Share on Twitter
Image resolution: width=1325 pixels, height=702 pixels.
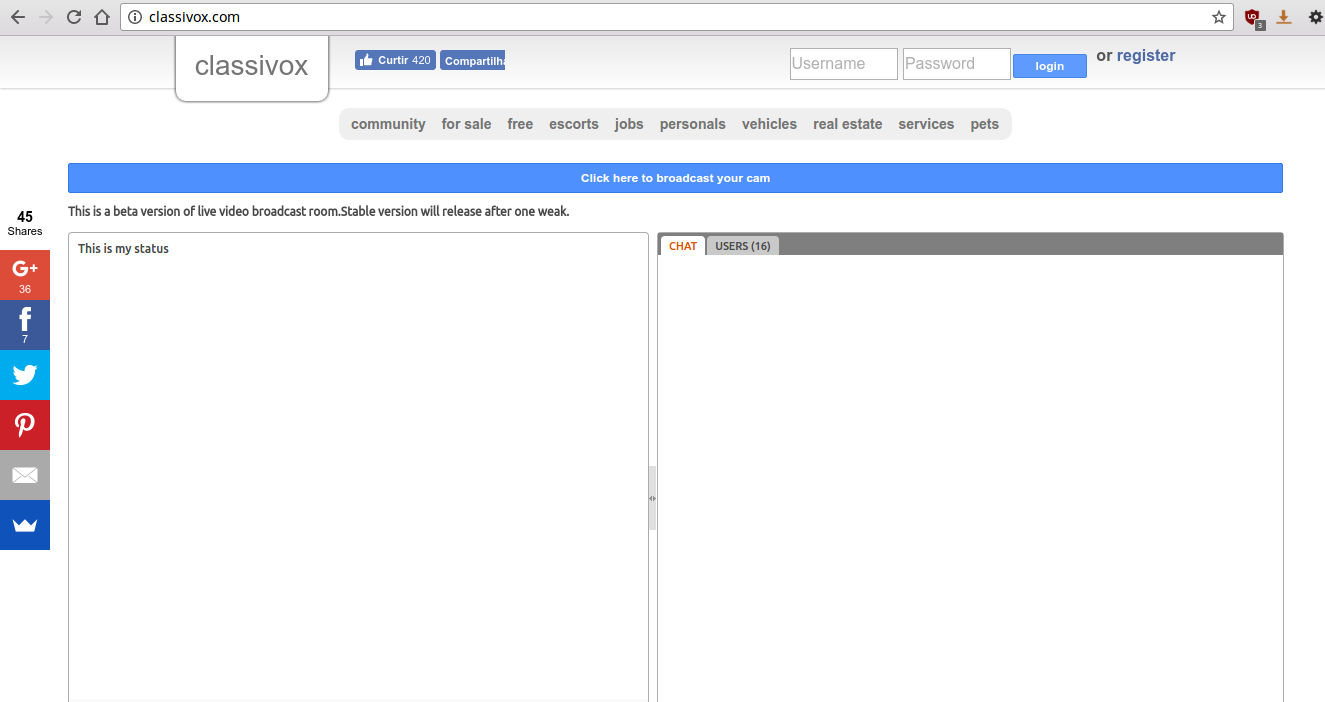[x=25, y=375]
